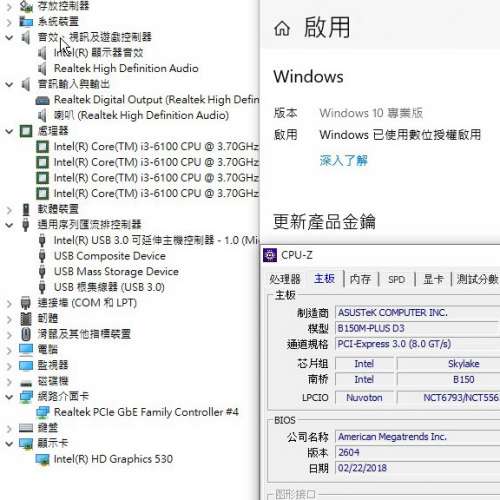Click the speaker icon beside Intel(R) 顯示器音效
Viewport: 500px width, 500px height.
pyautogui.click(x=42, y=53)
